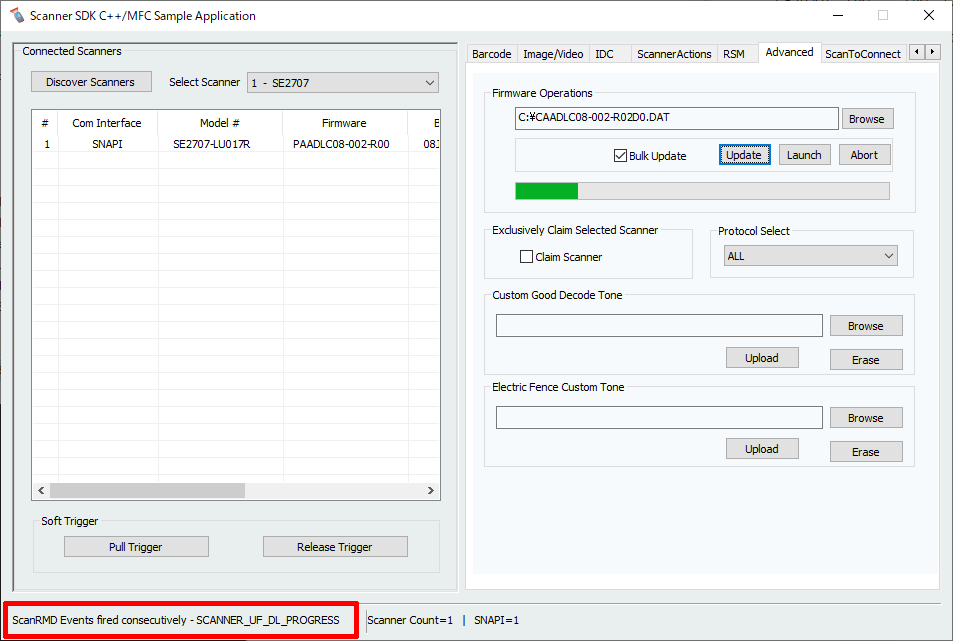
Task: Enable the Claim Scanner checkbox
Action: tap(527, 257)
